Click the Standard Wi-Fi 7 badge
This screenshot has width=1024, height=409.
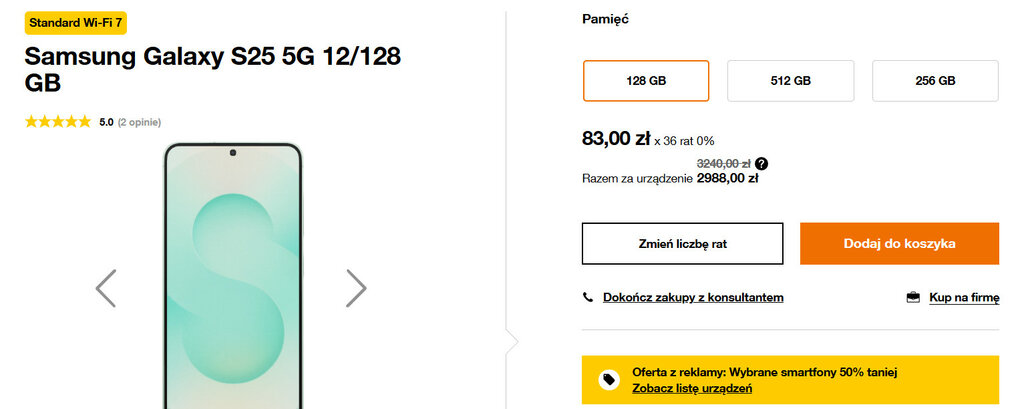[x=76, y=22]
